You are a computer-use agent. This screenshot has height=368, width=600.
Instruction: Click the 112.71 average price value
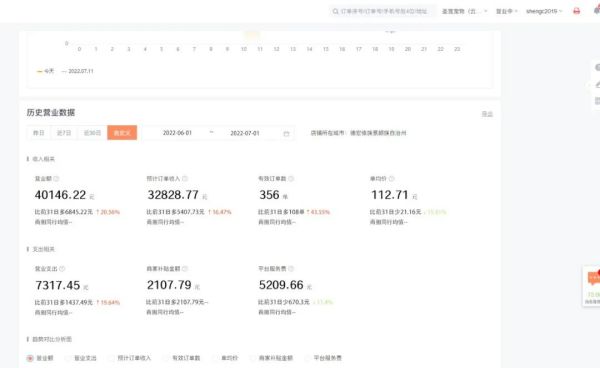click(x=390, y=195)
